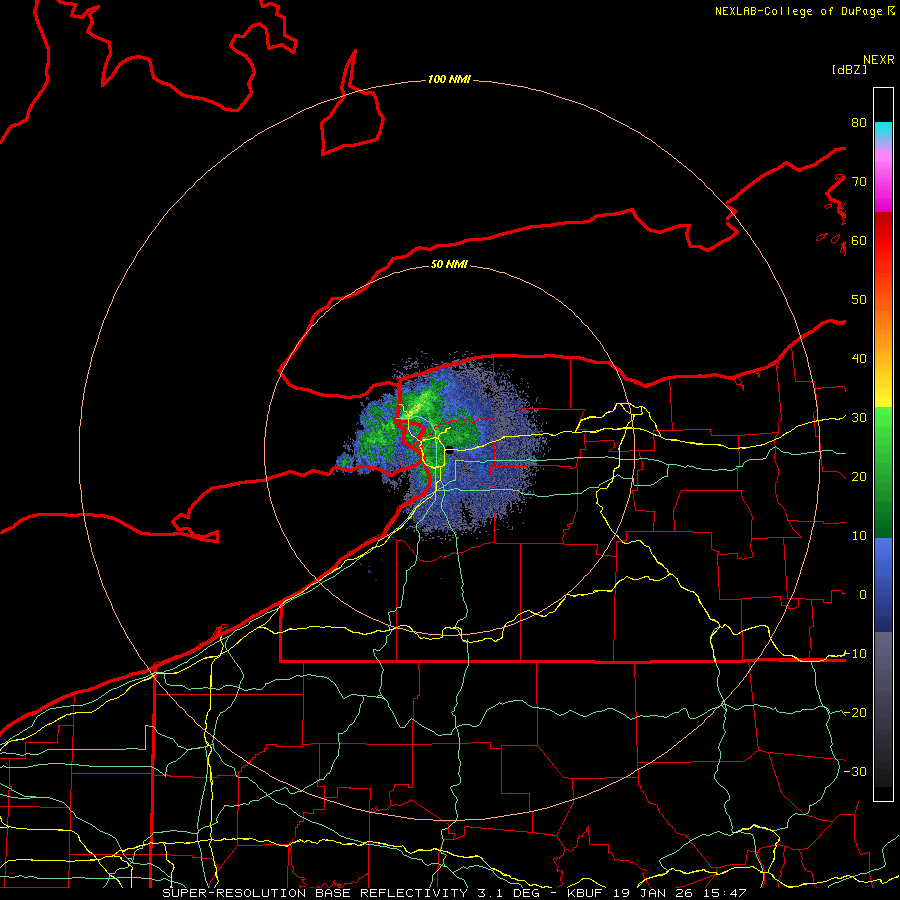Click the -30 value on the dBZ scale
The width and height of the screenshot is (900, 900).
pyautogui.click(x=855, y=772)
